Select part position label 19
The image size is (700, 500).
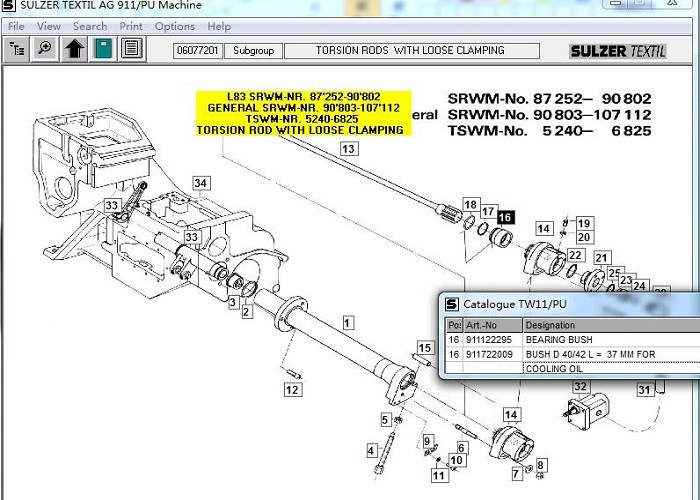coord(584,223)
